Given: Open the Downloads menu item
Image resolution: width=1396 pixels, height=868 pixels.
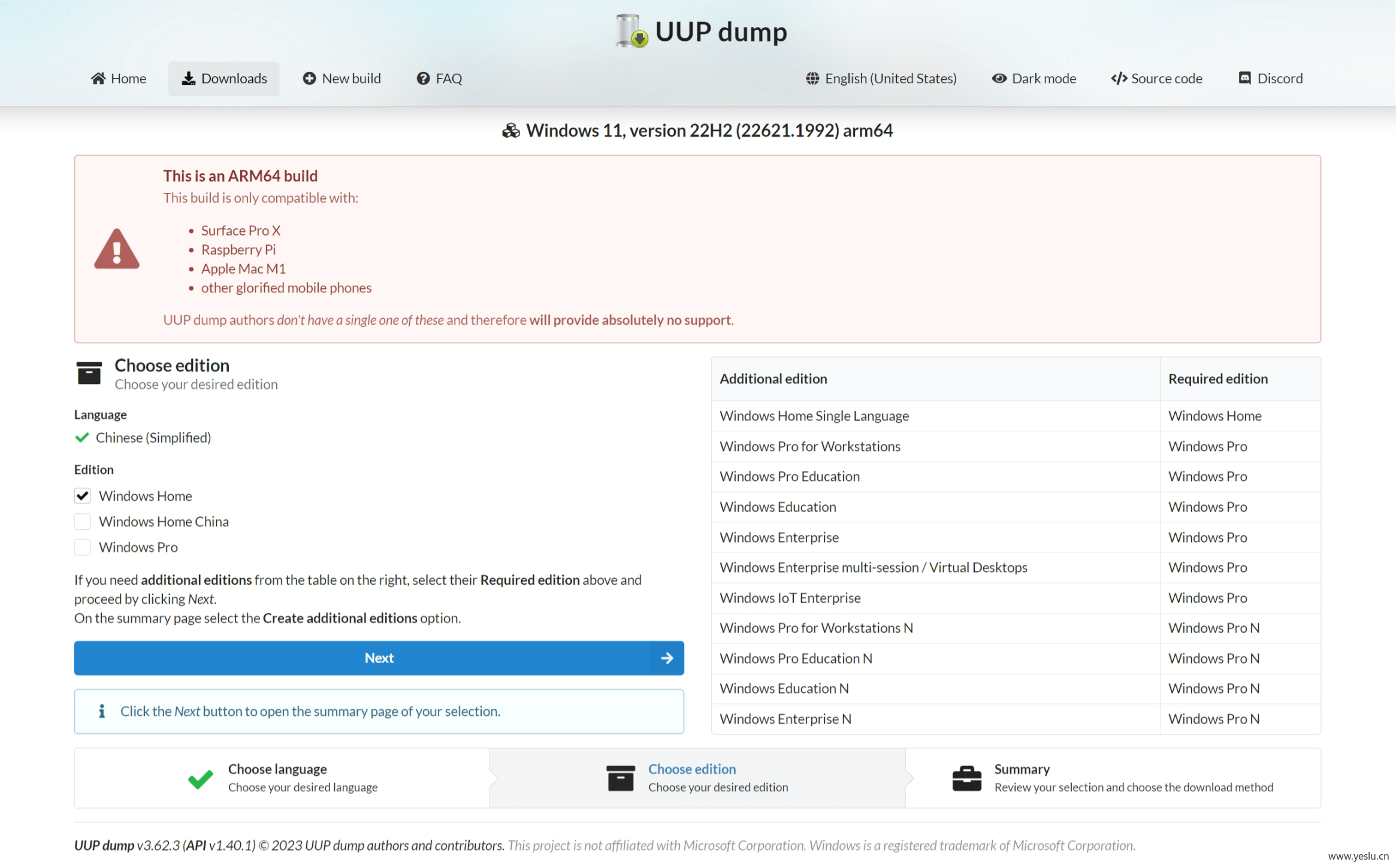Looking at the screenshot, I should coord(224,78).
